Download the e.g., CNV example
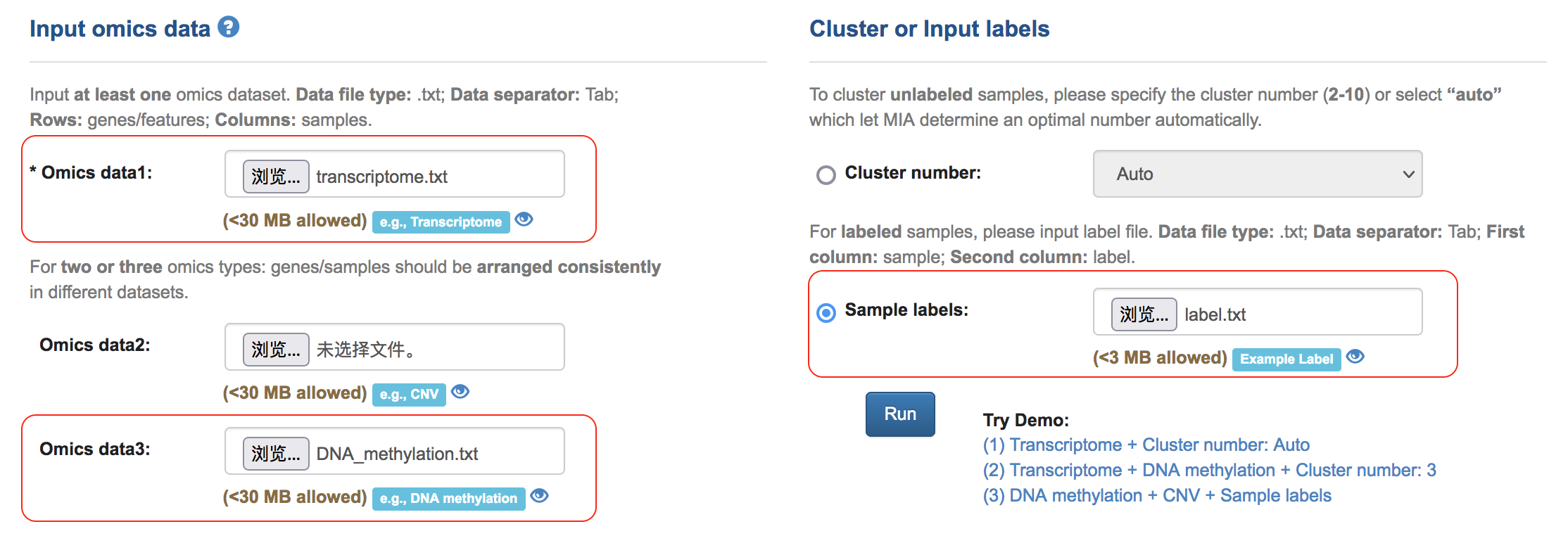Viewport: 1568px width, 536px height. coord(409,395)
